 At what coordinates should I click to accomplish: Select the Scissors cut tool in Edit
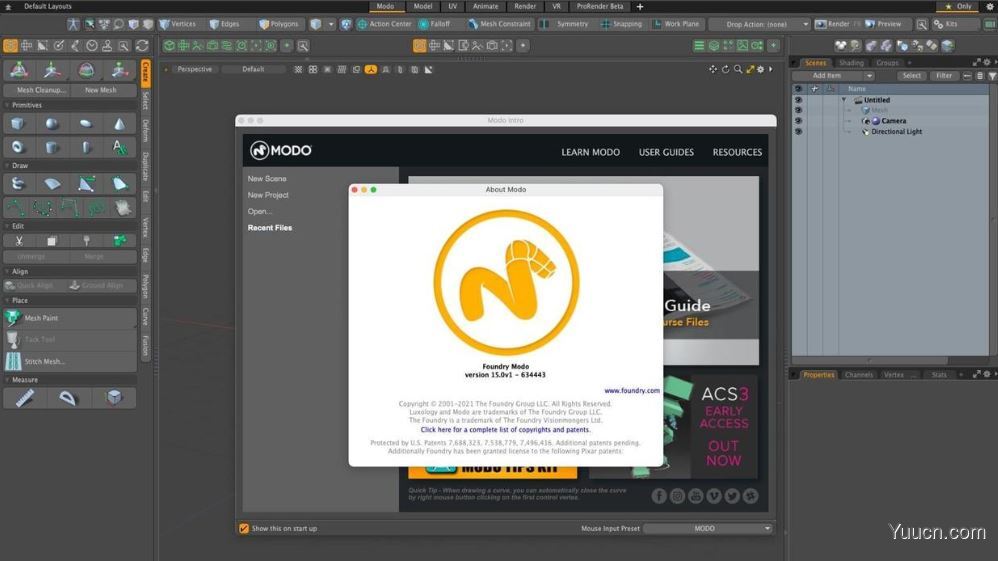[x=19, y=241]
